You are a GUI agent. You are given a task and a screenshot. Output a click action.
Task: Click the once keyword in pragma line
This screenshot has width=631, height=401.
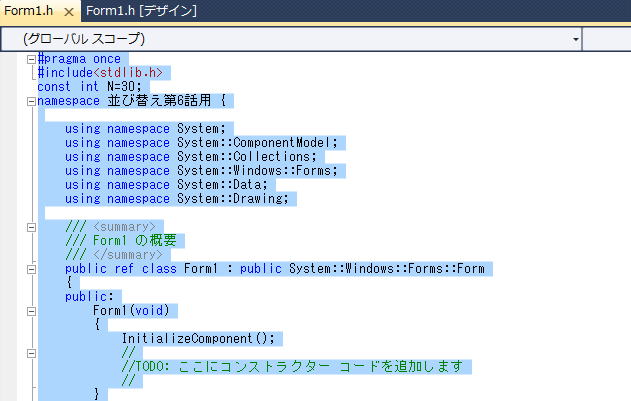point(107,59)
